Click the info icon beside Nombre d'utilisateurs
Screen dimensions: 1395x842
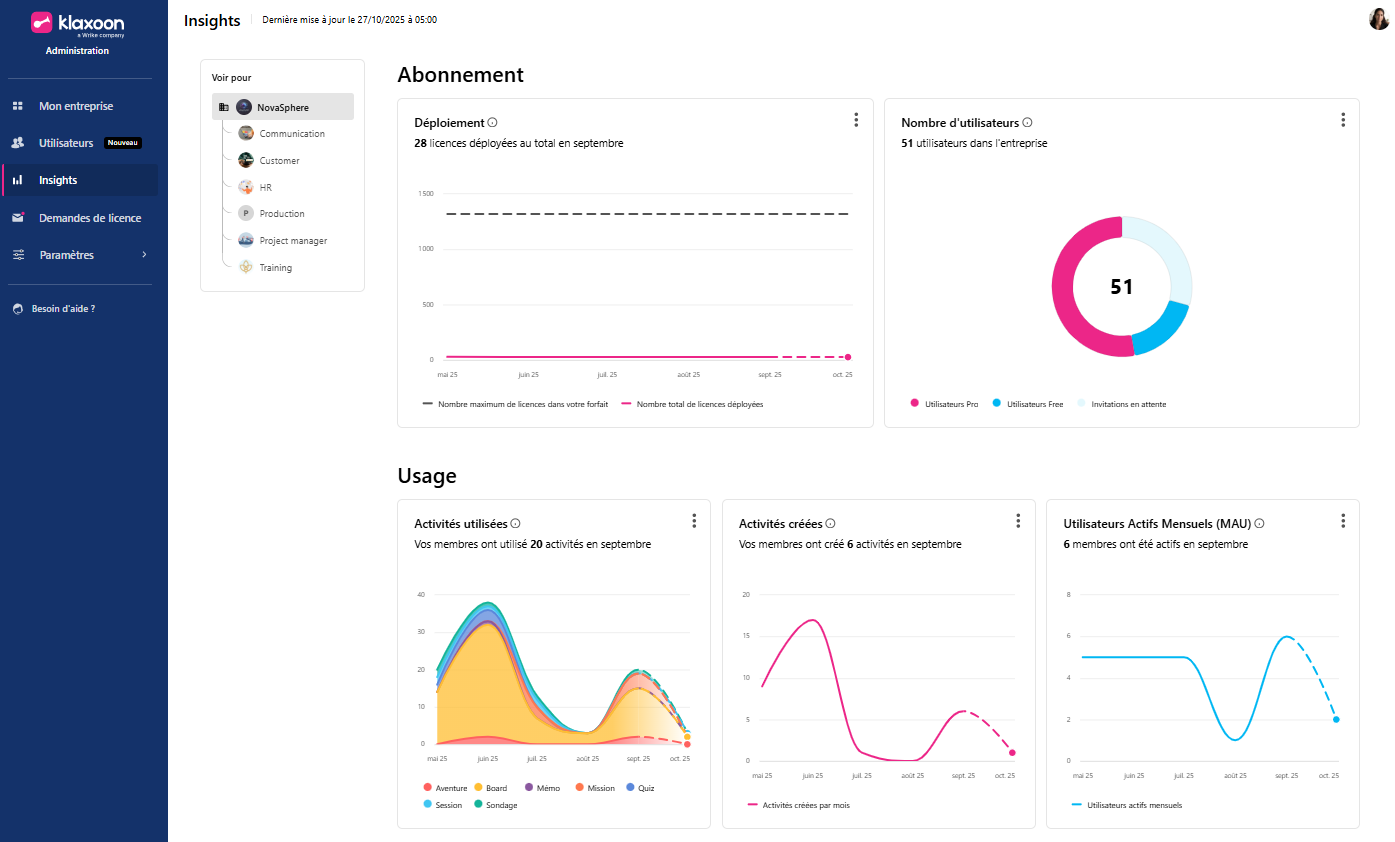click(1027, 123)
